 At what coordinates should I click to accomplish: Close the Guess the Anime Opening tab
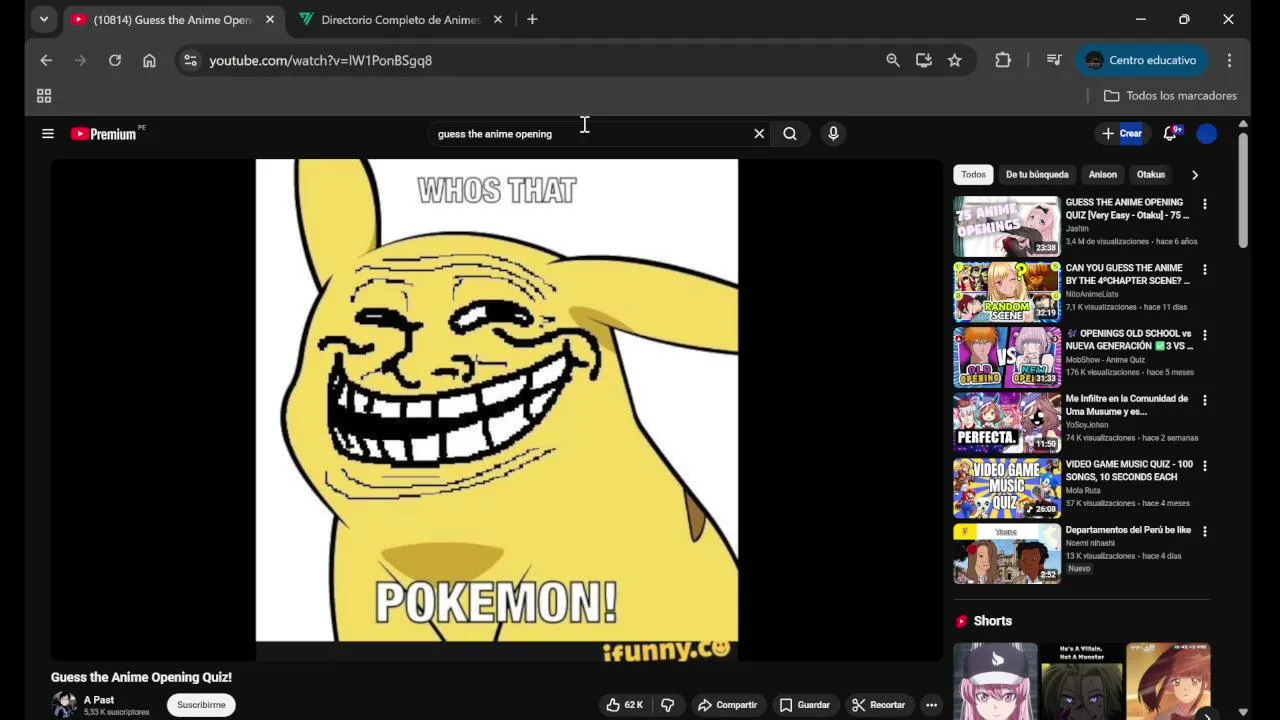tap(269, 19)
